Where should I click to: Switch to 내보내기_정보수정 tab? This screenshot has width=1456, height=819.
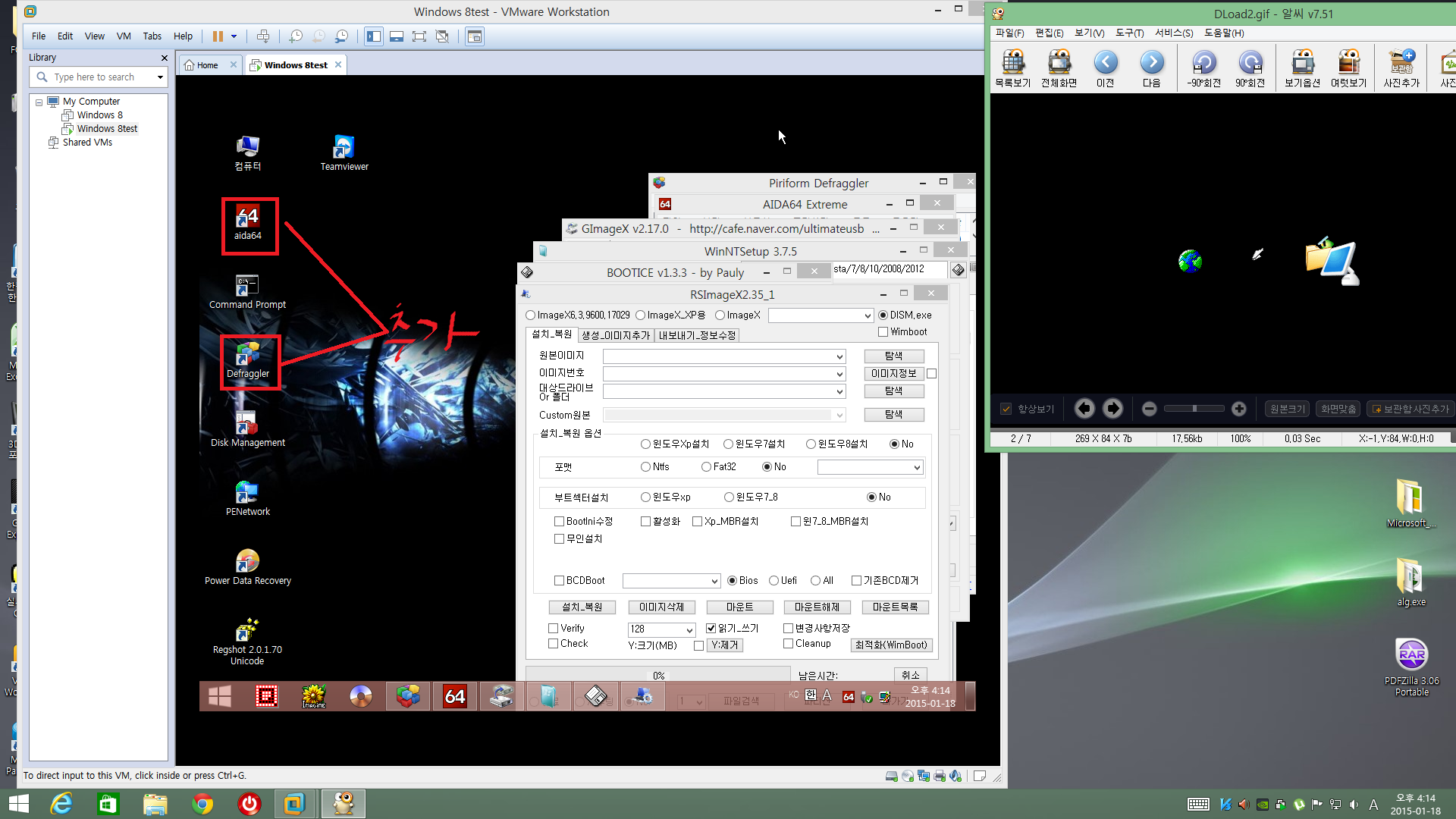point(697,335)
